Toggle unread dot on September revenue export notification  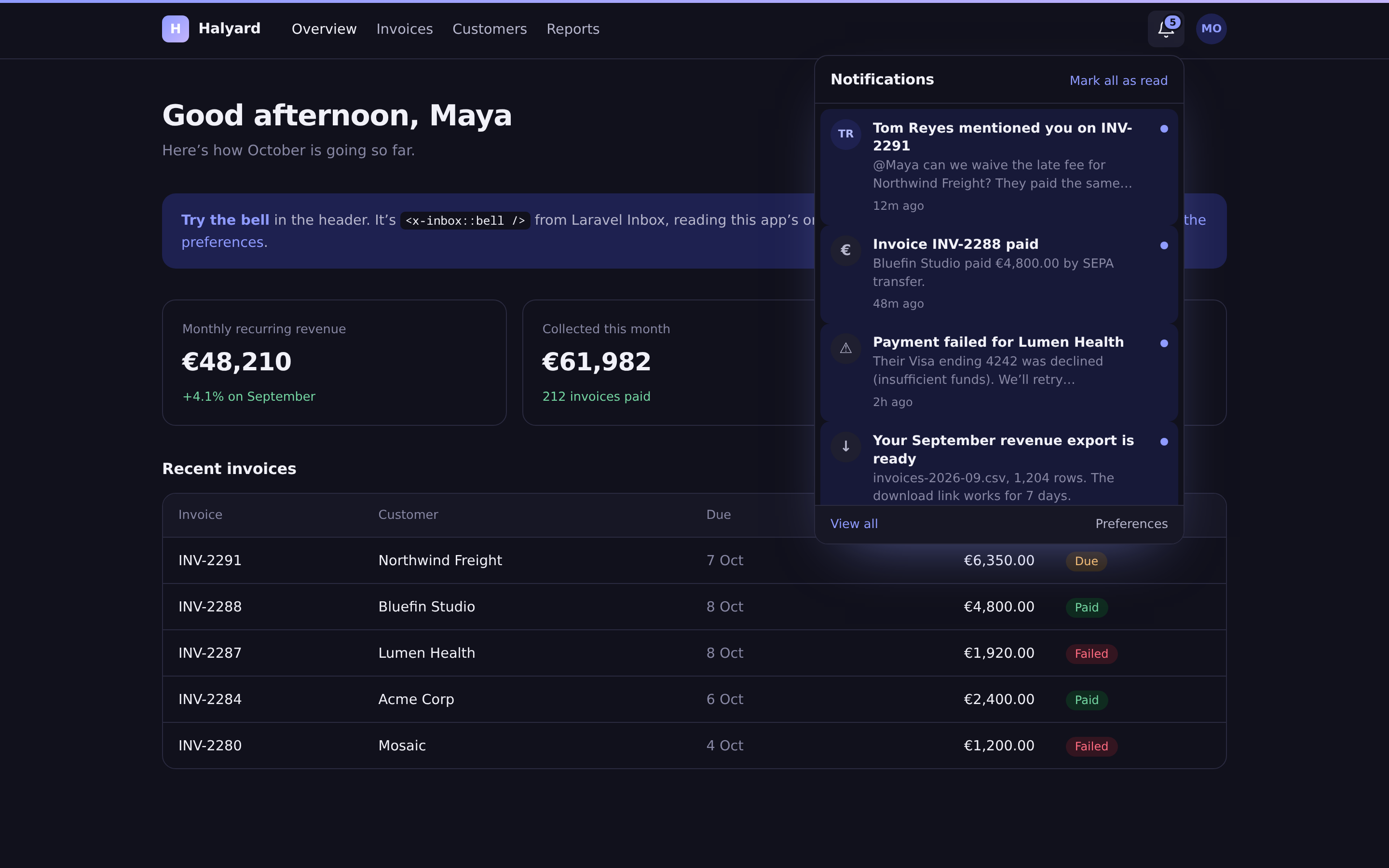[x=1164, y=441]
